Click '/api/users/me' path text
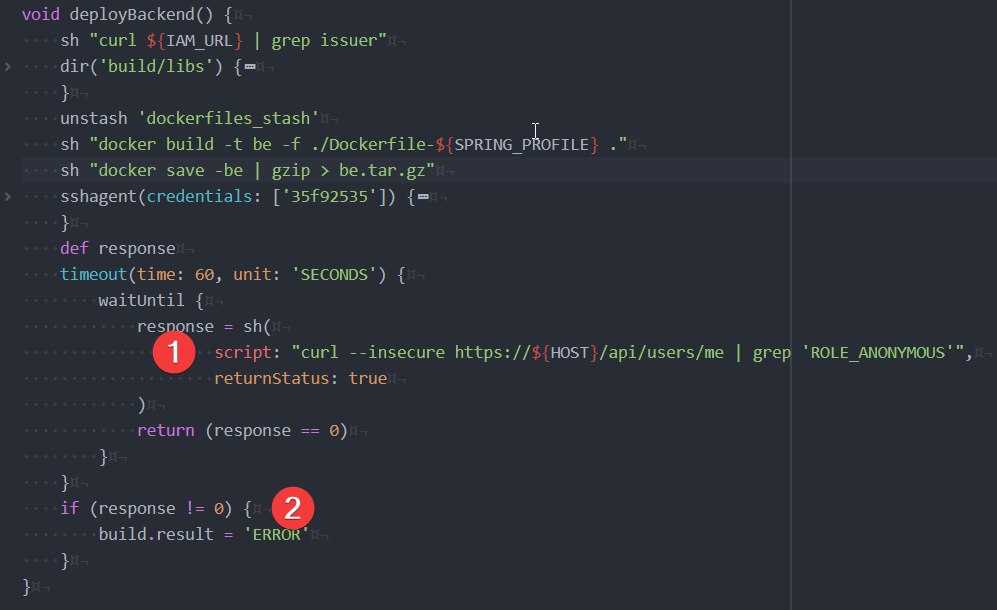Screen dimensions: 997x610 coord(661,352)
